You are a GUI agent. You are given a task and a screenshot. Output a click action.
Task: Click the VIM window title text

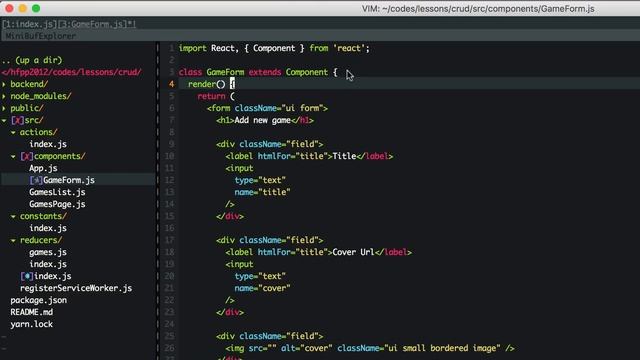point(478,9)
